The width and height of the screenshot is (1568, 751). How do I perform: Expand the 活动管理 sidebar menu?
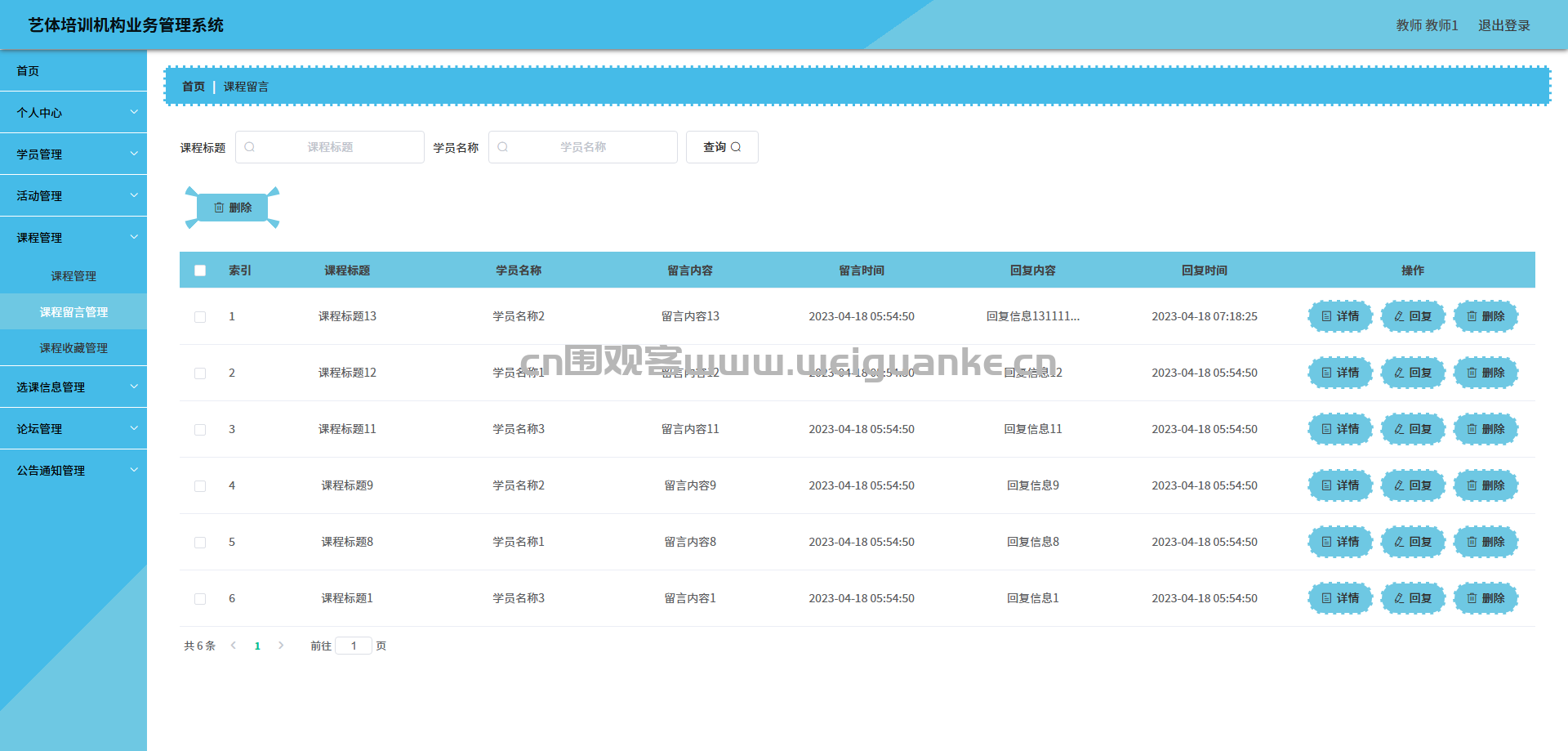click(73, 196)
